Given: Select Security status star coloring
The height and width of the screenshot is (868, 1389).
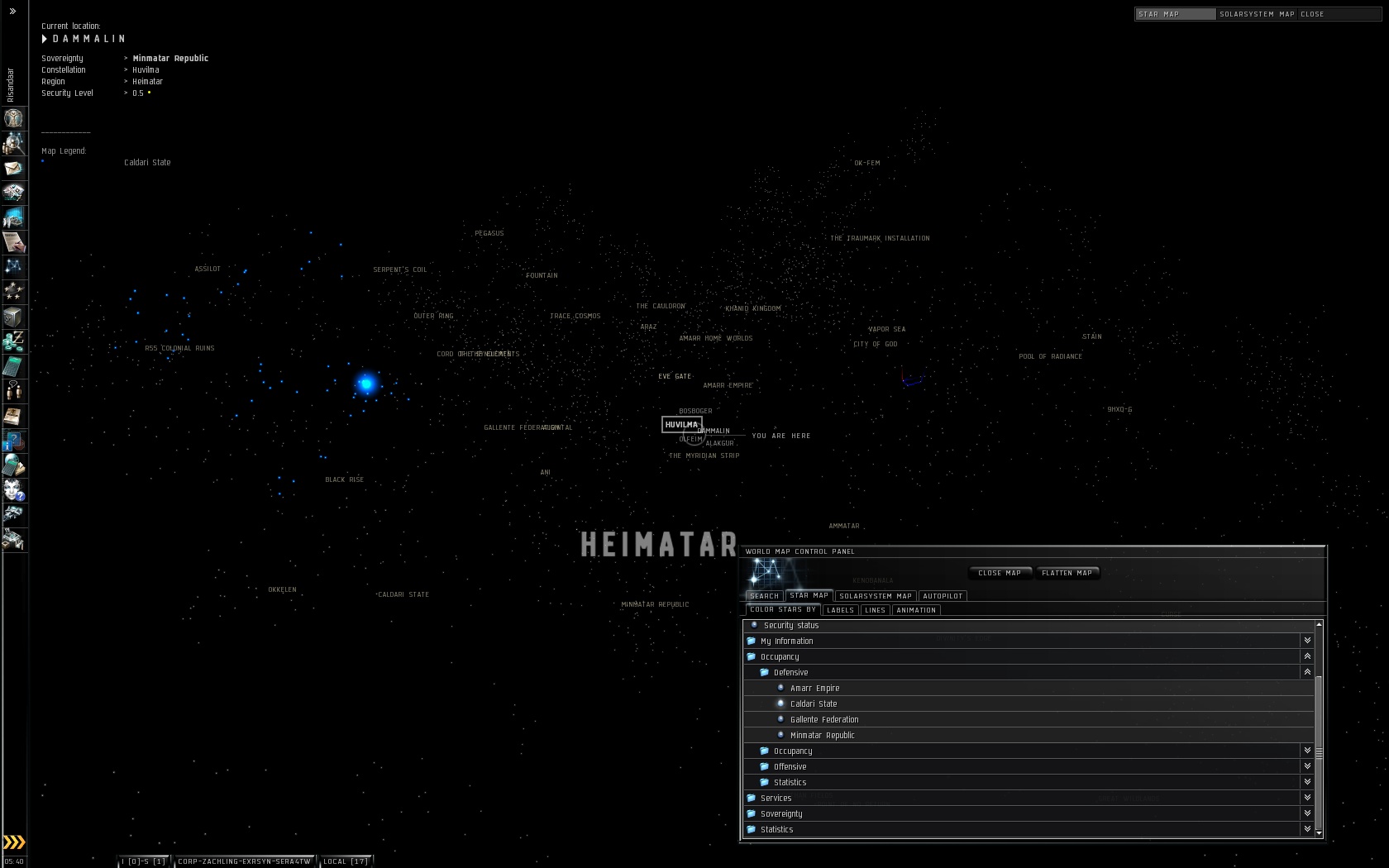Looking at the screenshot, I should point(791,626).
